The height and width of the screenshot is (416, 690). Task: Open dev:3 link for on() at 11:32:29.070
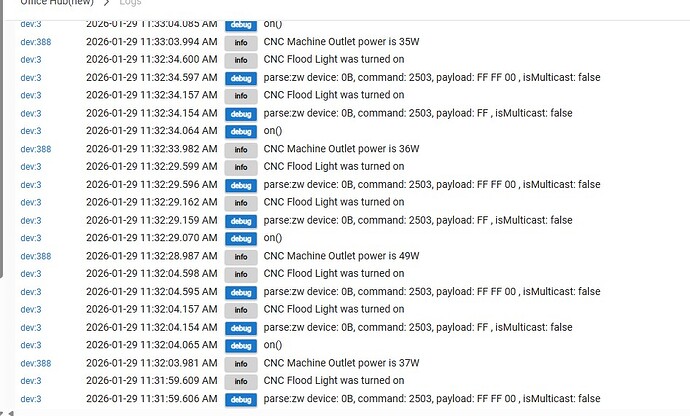(x=31, y=238)
